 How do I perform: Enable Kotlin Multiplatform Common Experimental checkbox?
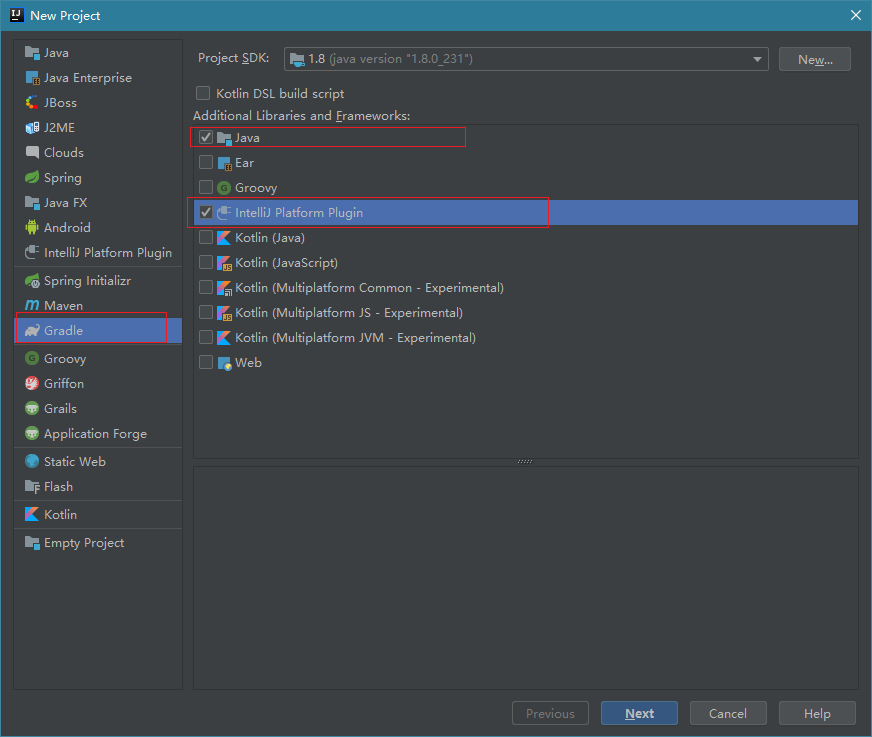(206, 287)
